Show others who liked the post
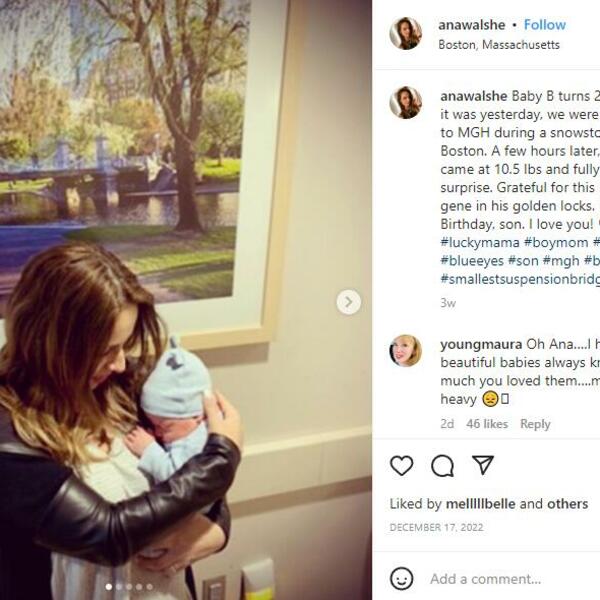Viewport: 600px width, 600px height. coord(567,504)
